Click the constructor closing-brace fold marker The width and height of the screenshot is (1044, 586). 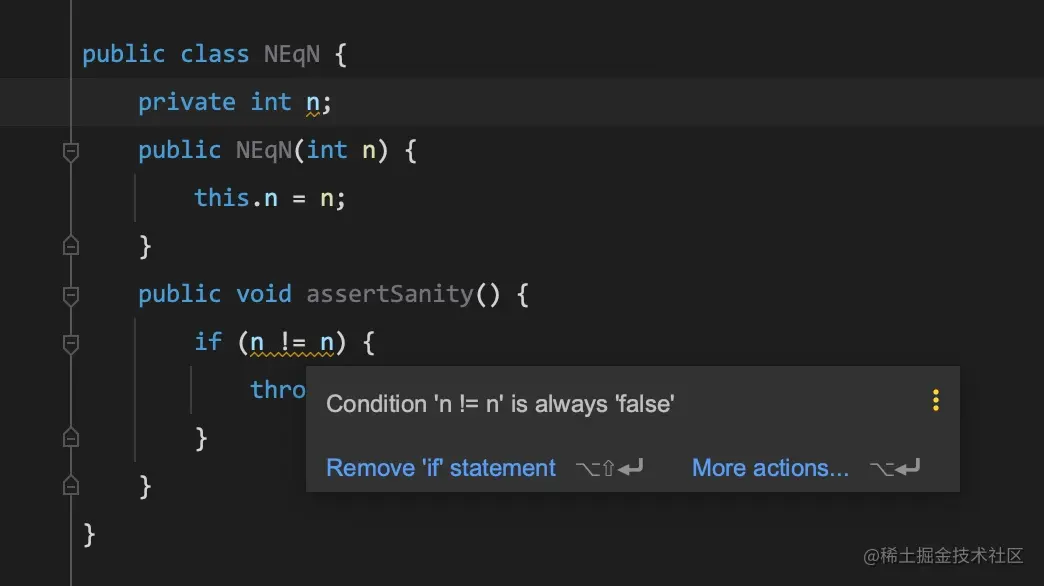[71, 246]
